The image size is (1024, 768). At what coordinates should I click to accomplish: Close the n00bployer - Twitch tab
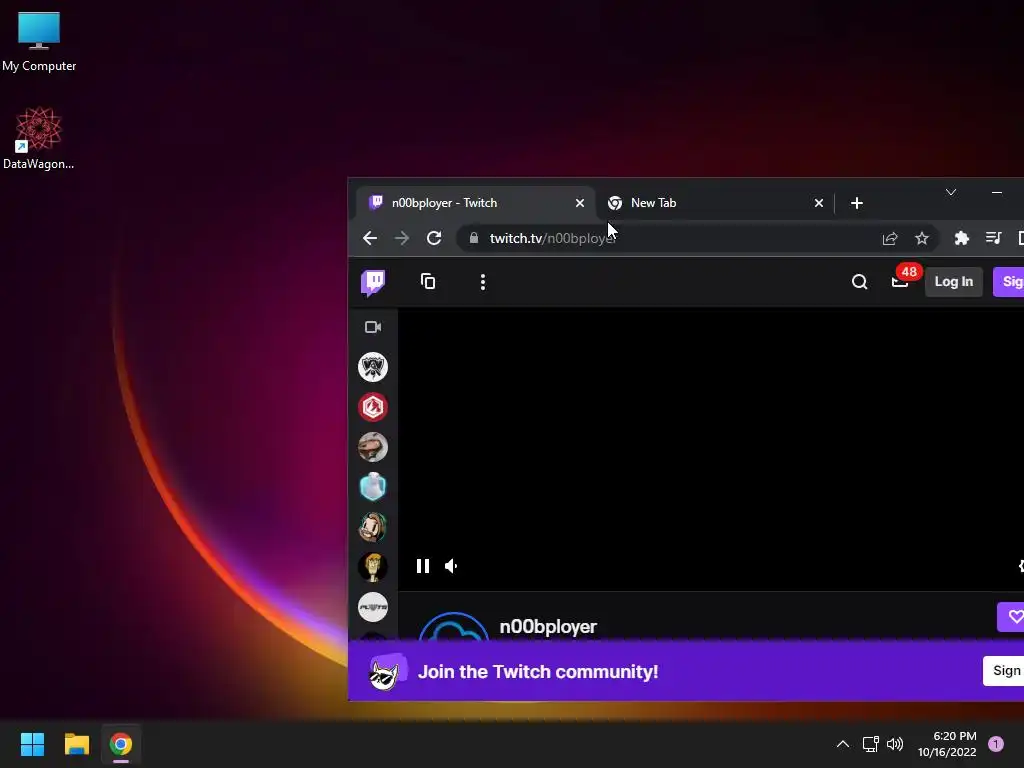click(x=579, y=203)
